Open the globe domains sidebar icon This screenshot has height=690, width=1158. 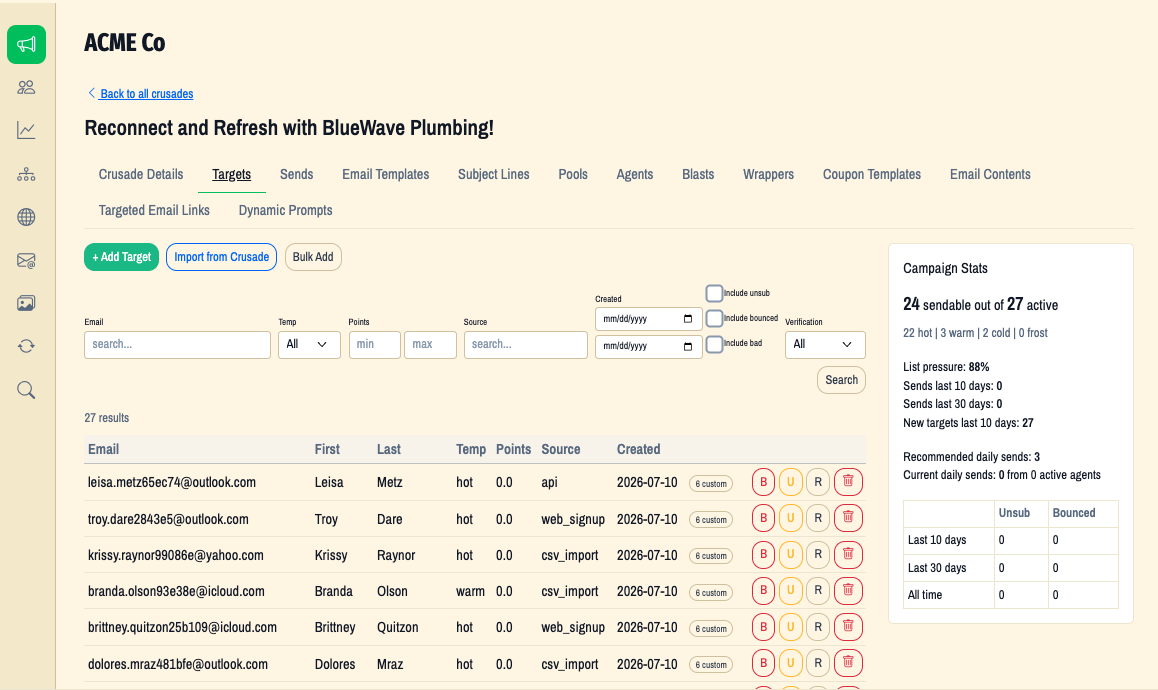27,217
